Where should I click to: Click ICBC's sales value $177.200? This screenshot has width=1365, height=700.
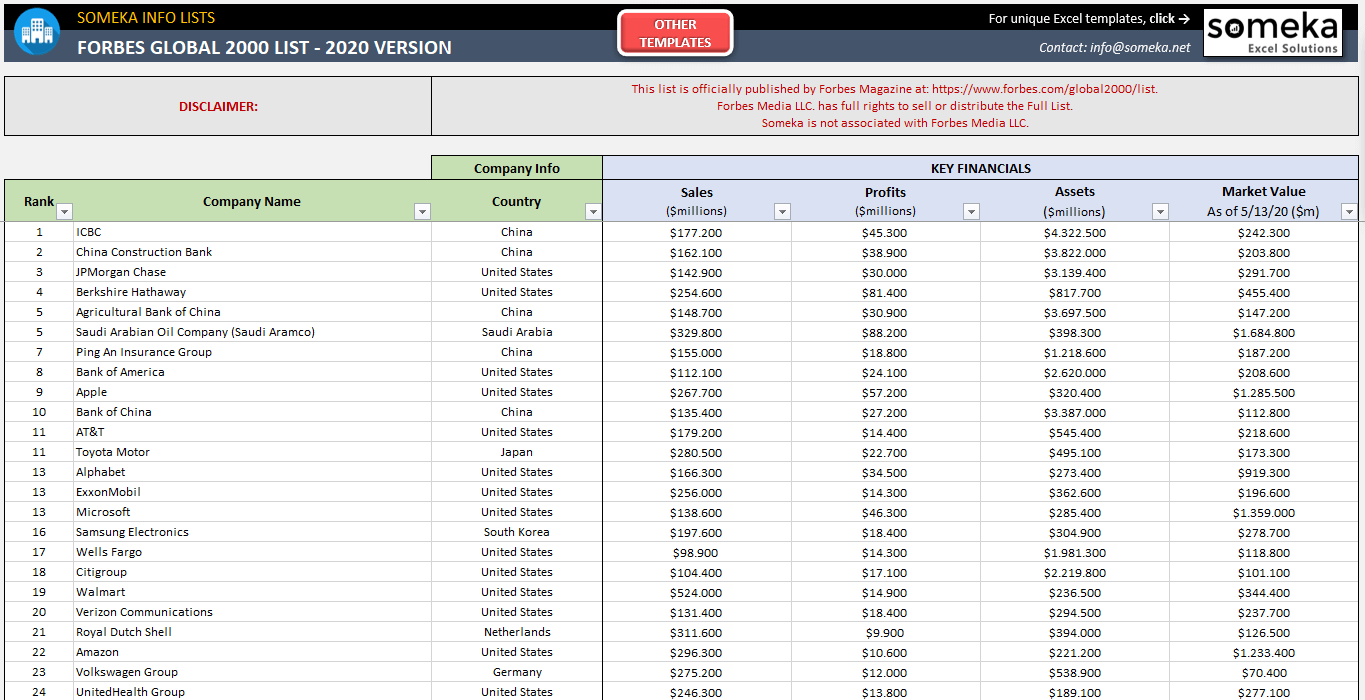(696, 233)
